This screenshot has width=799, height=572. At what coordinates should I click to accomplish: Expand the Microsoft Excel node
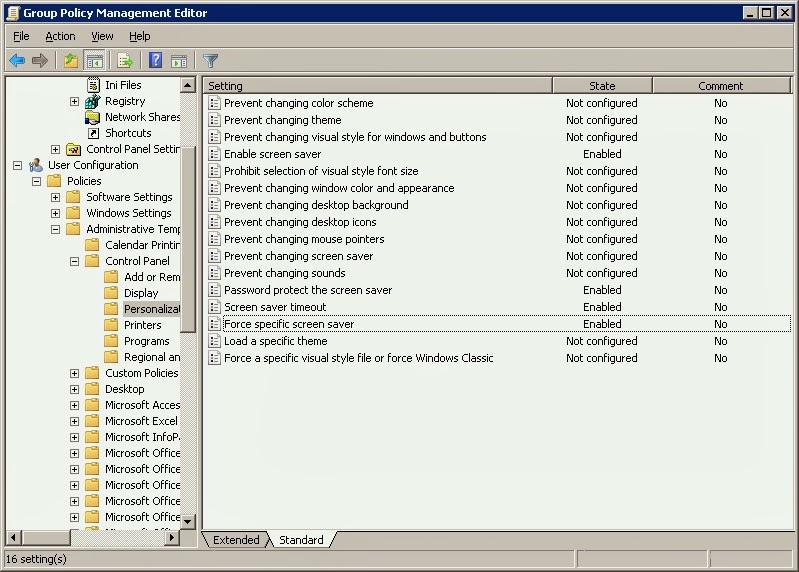(x=74, y=421)
